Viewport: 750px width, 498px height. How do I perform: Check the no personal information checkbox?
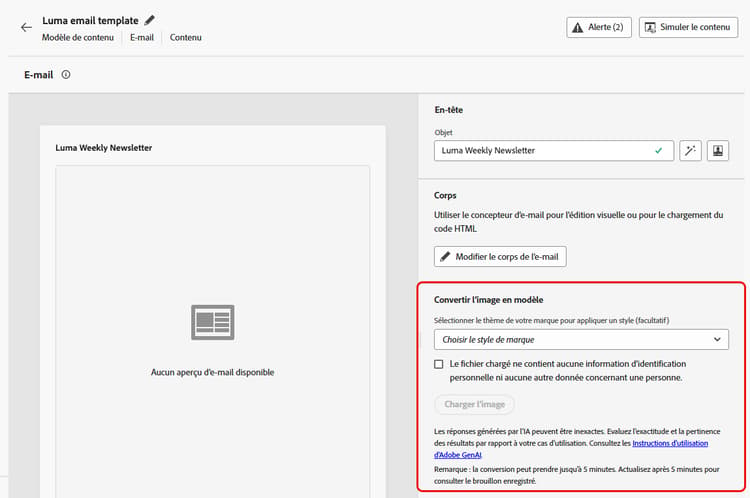pyautogui.click(x=439, y=364)
